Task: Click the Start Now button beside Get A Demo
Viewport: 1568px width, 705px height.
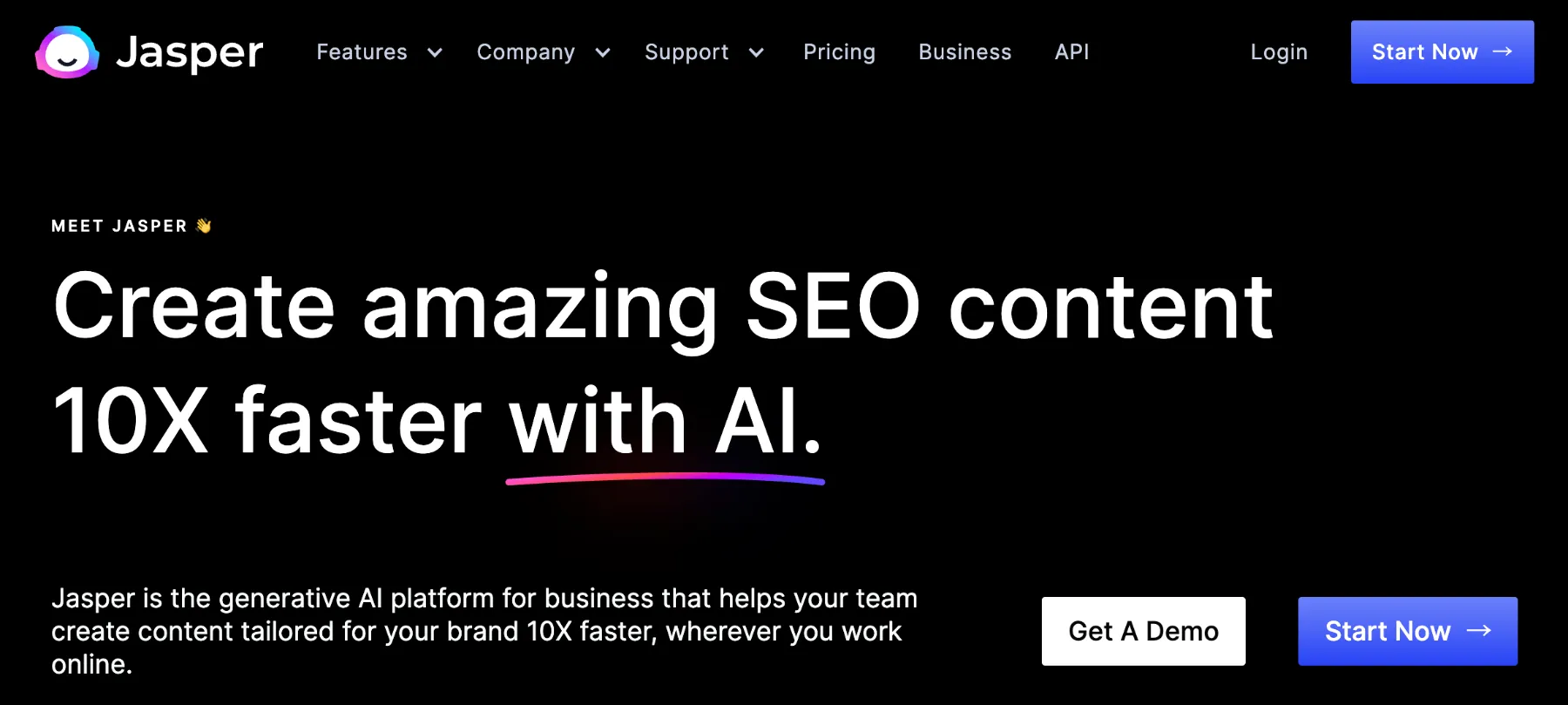Action: click(x=1408, y=631)
